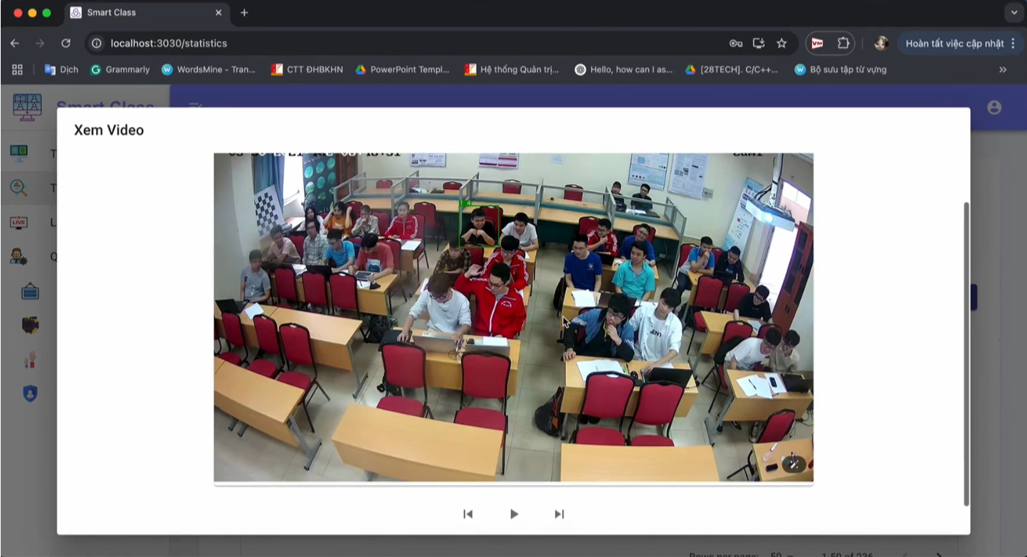Open the LIVE camera sidebar icon

tap(18, 223)
